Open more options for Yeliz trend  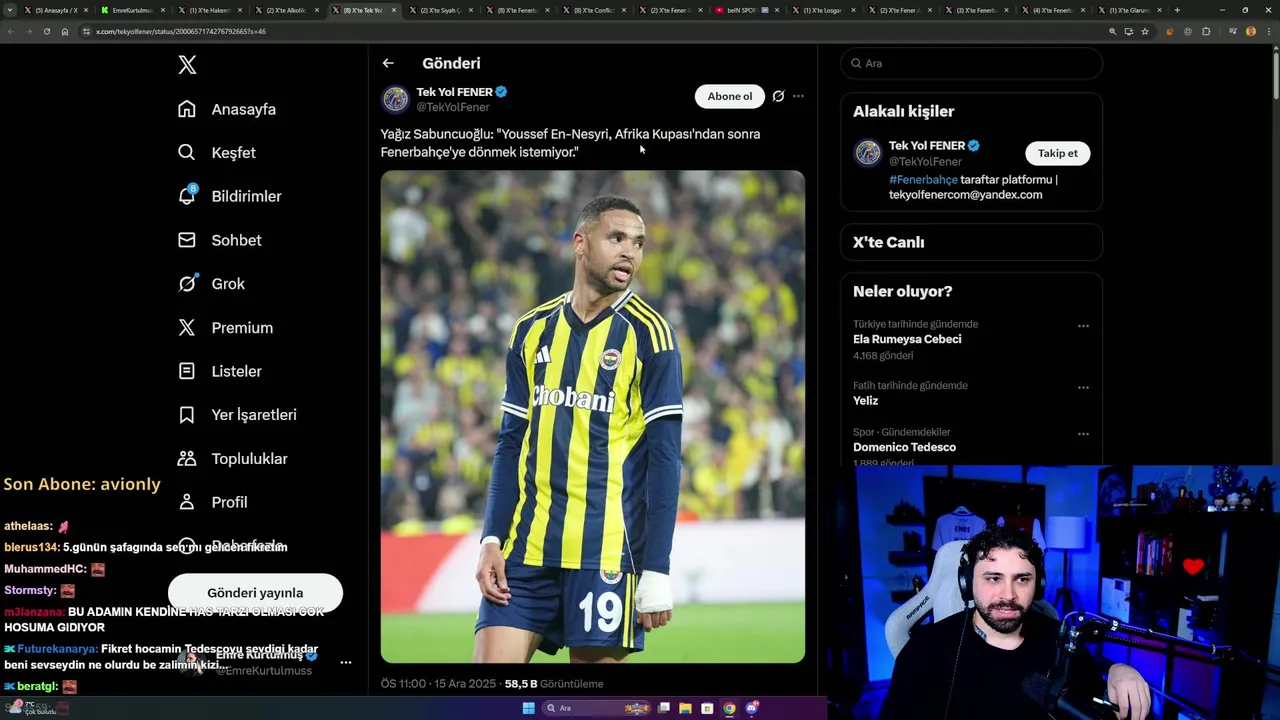(x=1083, y=387)
